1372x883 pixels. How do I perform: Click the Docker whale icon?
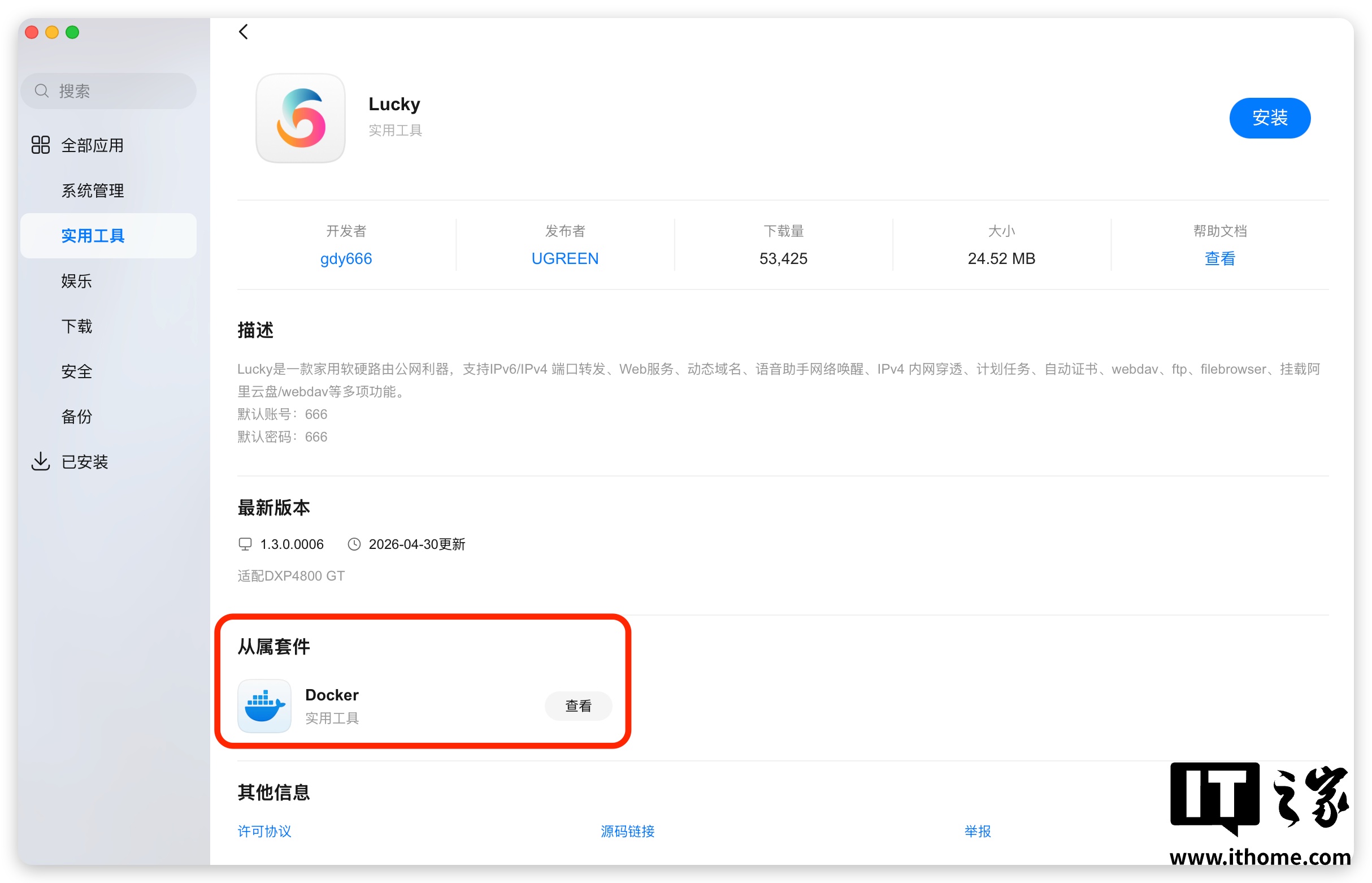tap(265, 706)
